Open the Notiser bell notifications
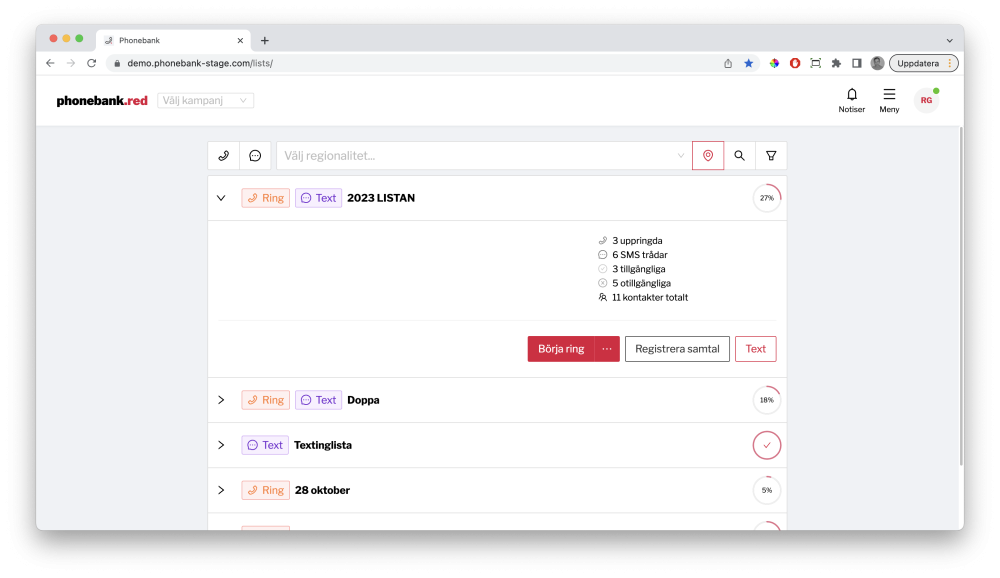The image size is (1000, 578). [x=852, y=100]
